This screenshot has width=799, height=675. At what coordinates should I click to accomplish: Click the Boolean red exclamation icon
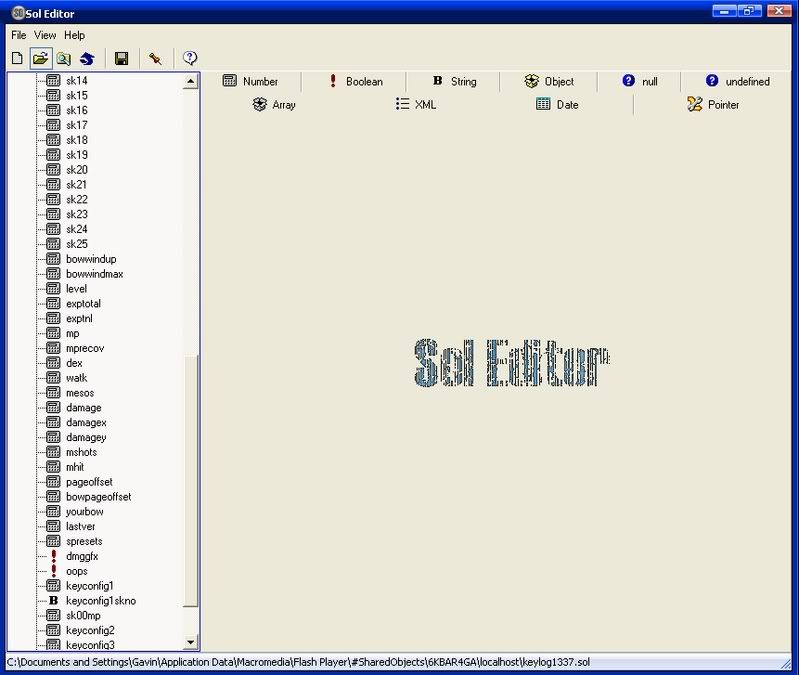click(x=333, y=80)
